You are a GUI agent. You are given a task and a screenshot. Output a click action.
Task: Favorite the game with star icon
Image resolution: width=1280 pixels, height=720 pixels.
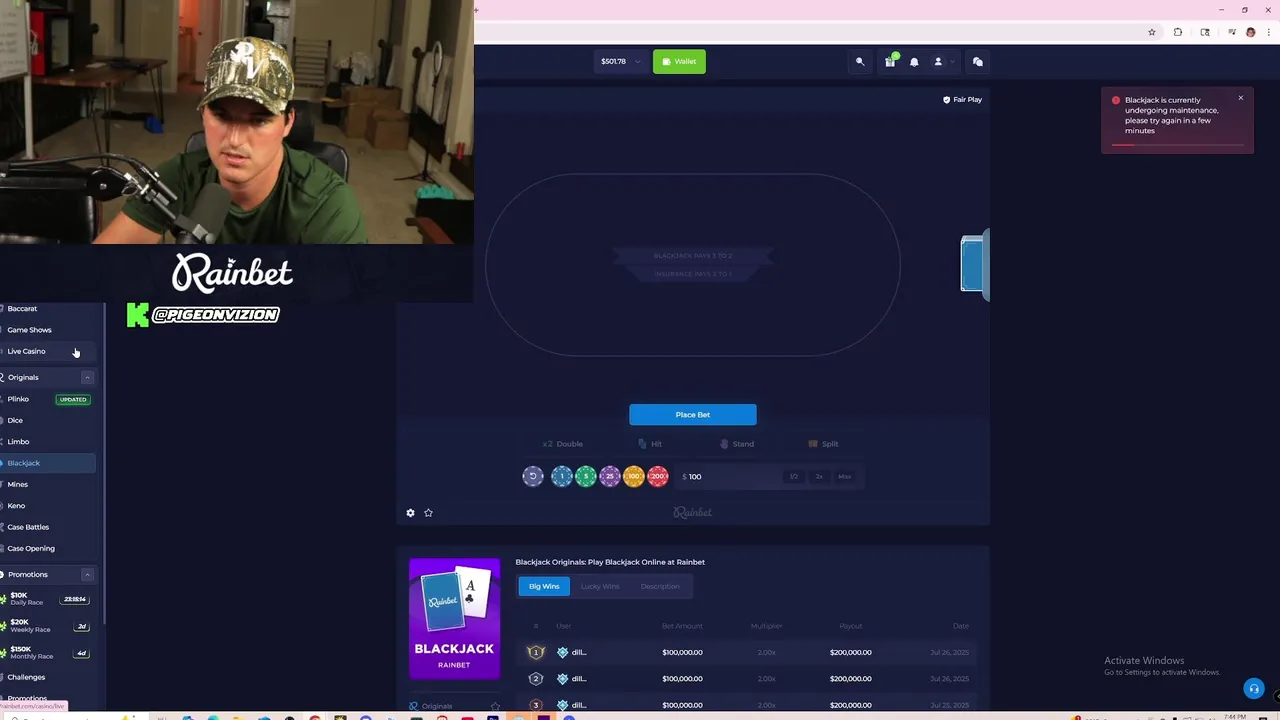tap(428, 513)
